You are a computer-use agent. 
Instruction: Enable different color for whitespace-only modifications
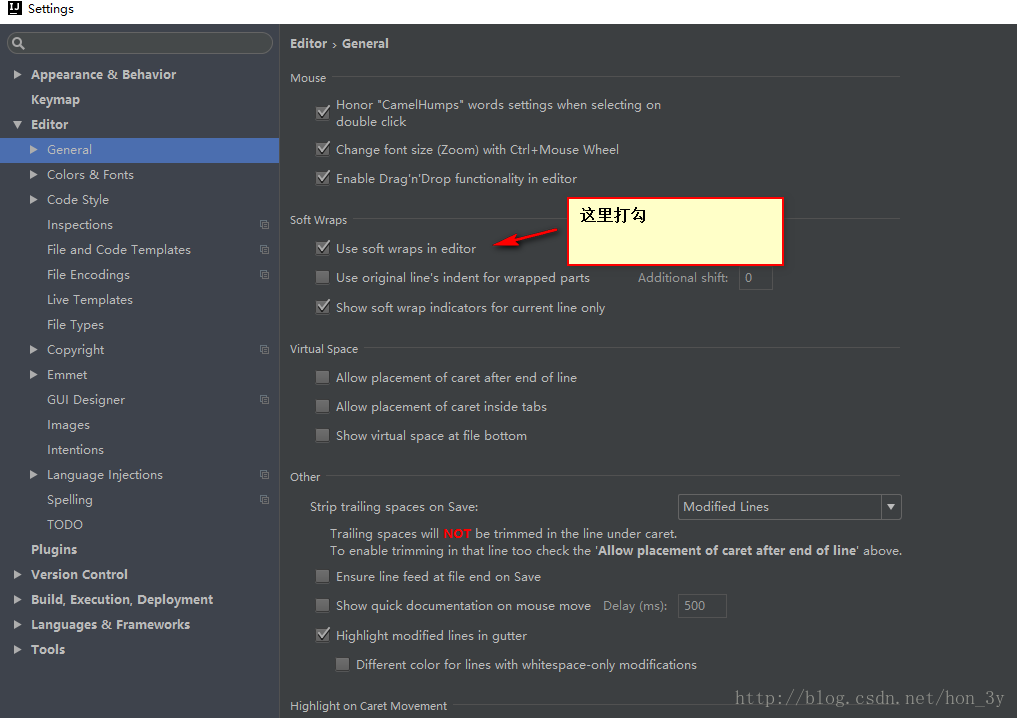point(342,664)
